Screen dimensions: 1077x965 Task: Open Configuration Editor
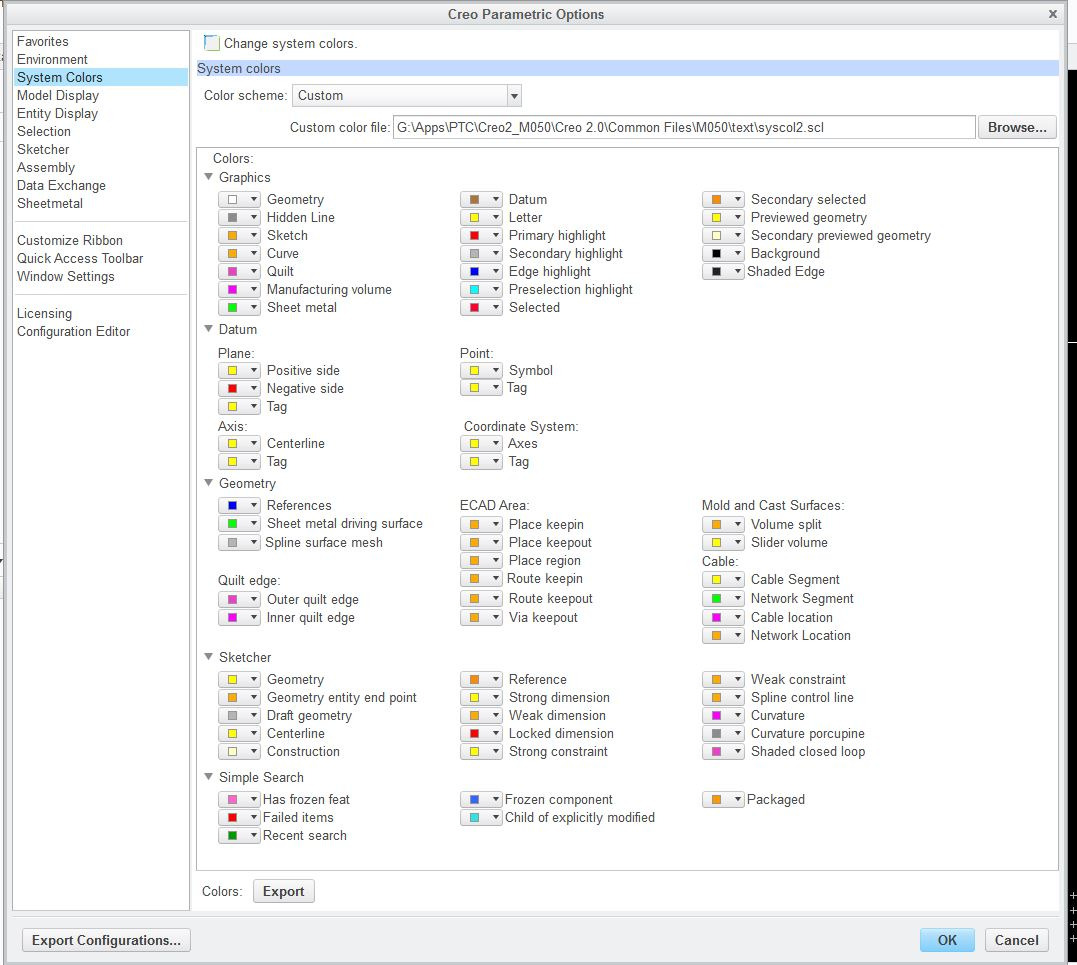pos(73,331)
